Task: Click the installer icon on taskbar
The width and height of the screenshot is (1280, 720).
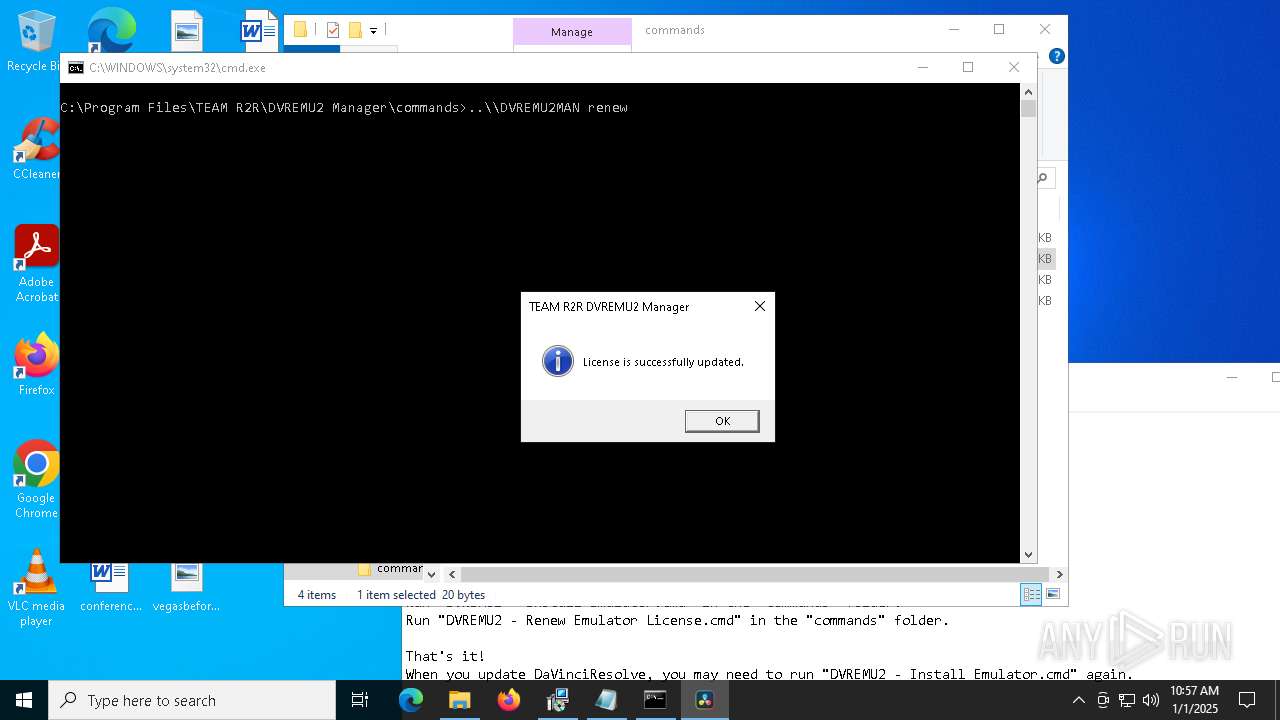Action: (557, 700)
